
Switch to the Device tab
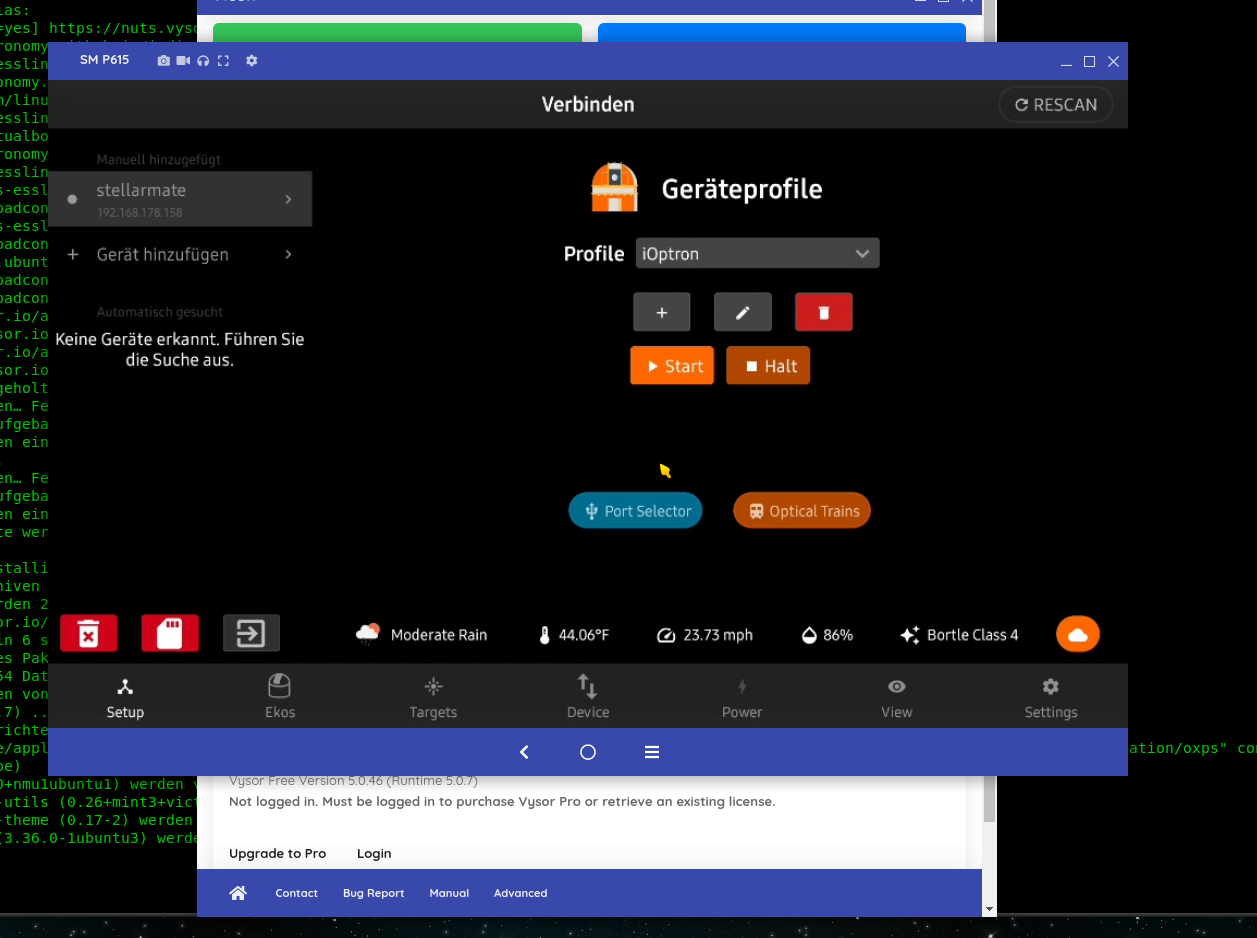coord(588,698)
